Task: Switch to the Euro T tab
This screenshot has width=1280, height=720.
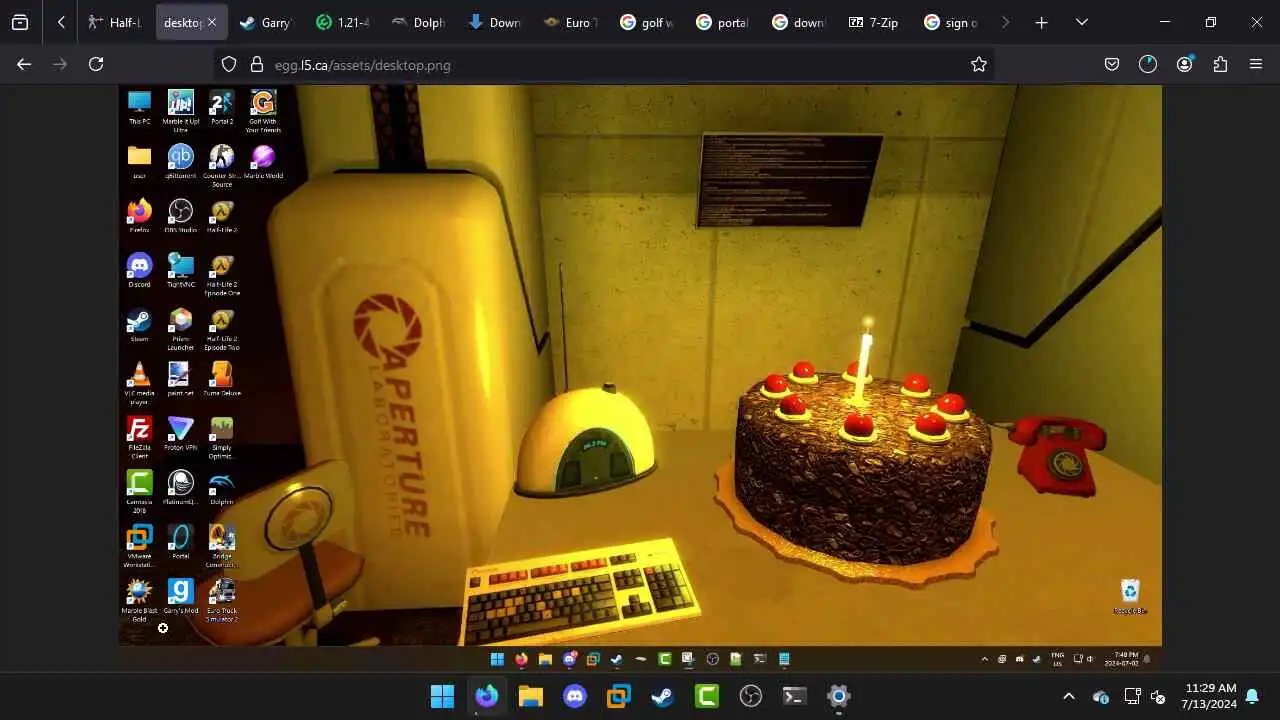Action: pos(570,22)
